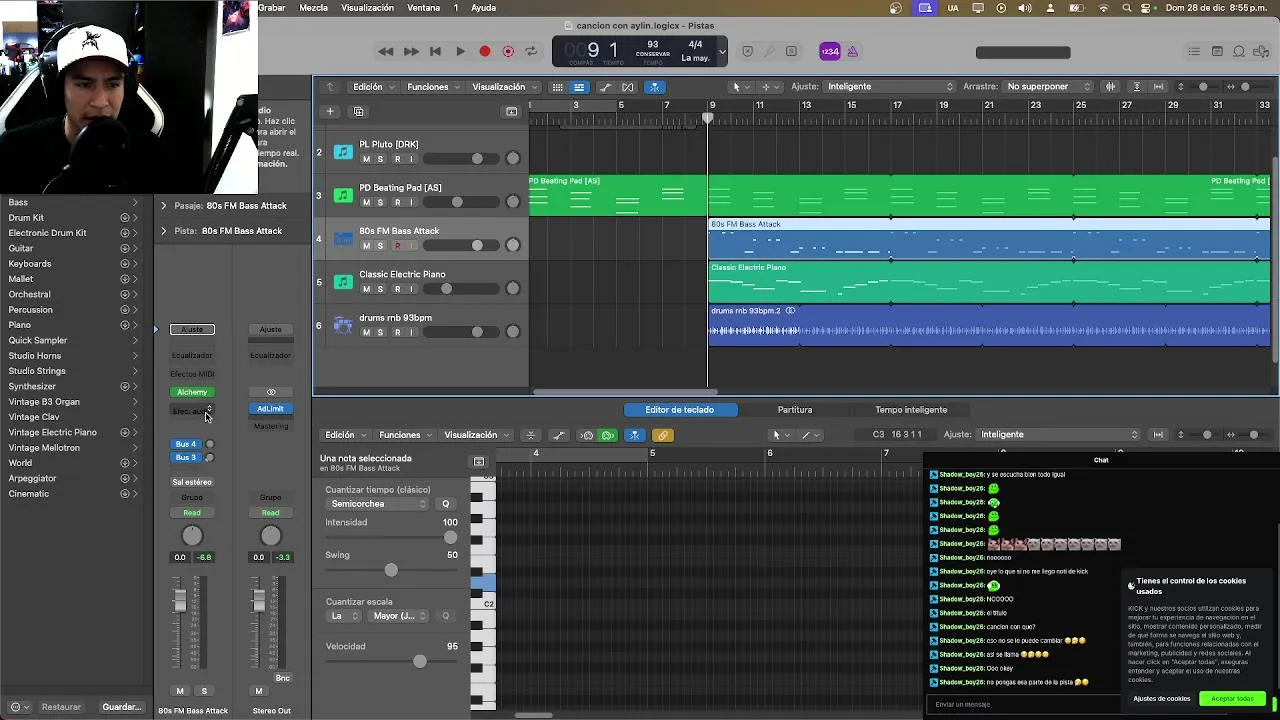
Task: Switch to the grid view button in Tracks toolbar
Action: pos(558,87)
